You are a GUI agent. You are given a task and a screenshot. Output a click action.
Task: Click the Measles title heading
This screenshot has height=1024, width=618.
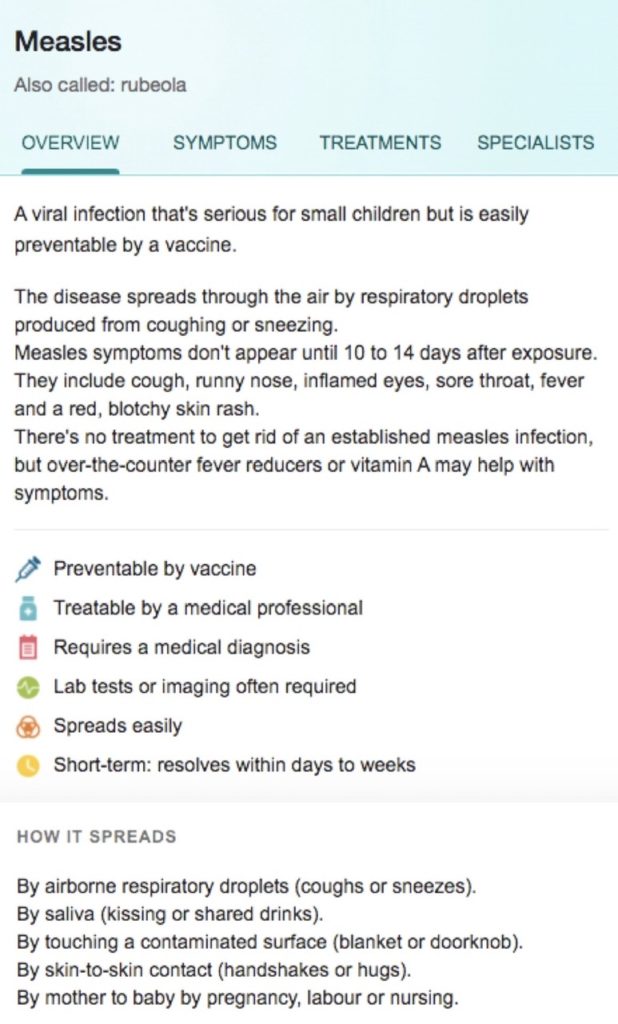(68, 42)
